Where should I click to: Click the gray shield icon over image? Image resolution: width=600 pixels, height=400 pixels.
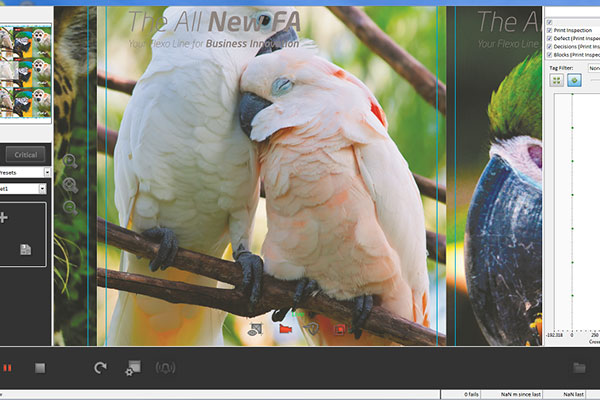coord(311,328)
